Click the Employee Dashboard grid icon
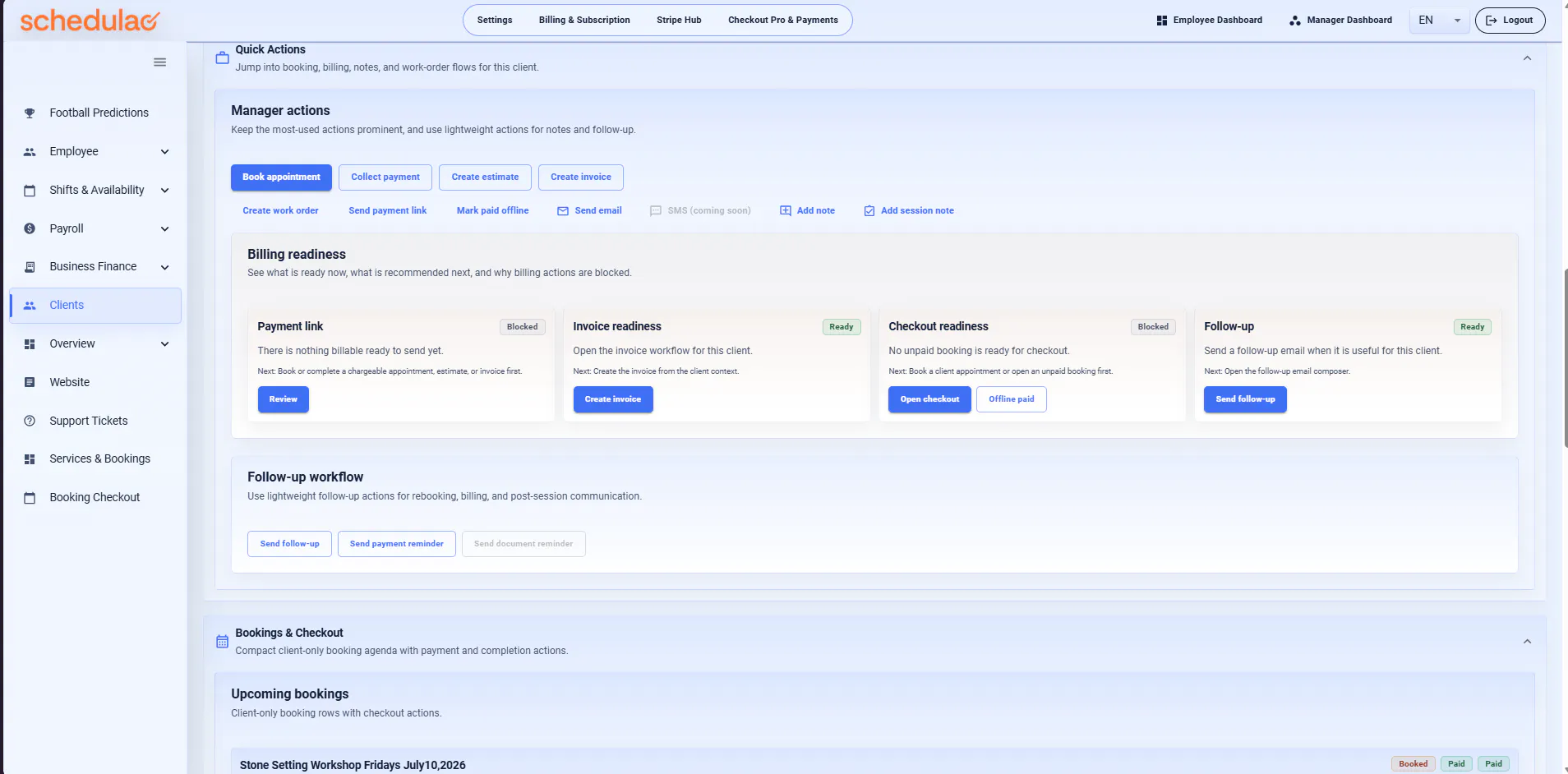This screenshot has width=1568, height=774. (1162, 21)
